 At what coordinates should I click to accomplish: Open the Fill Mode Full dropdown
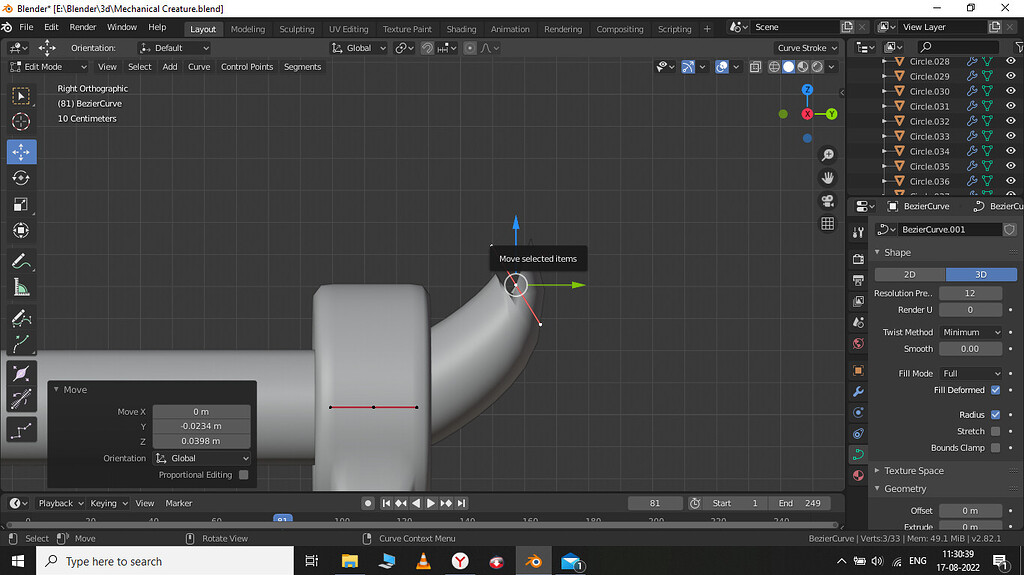click(x=971, y=374)
